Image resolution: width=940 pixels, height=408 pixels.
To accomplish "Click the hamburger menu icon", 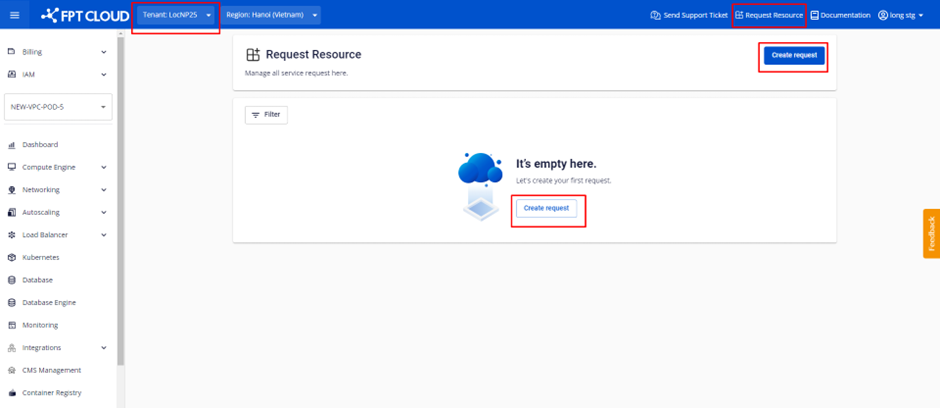I will pos(14,15).
